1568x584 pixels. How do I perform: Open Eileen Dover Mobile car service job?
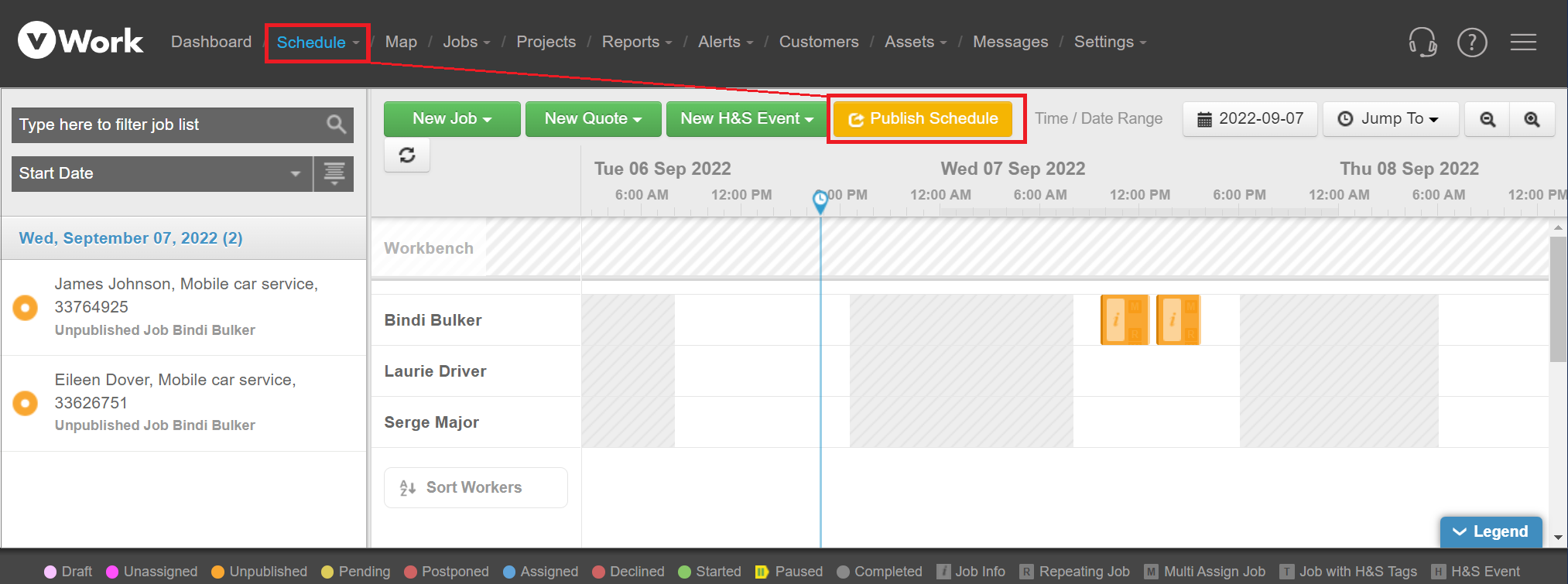(x=183, y=403)
